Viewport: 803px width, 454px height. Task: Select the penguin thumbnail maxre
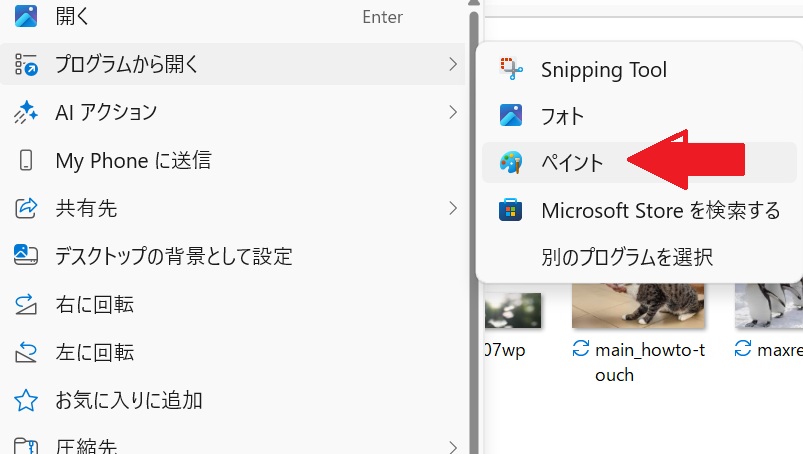(769, 305)
